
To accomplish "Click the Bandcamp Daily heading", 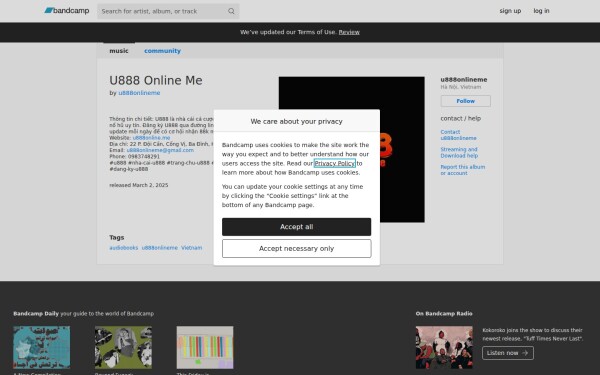I will coord(36,313).
